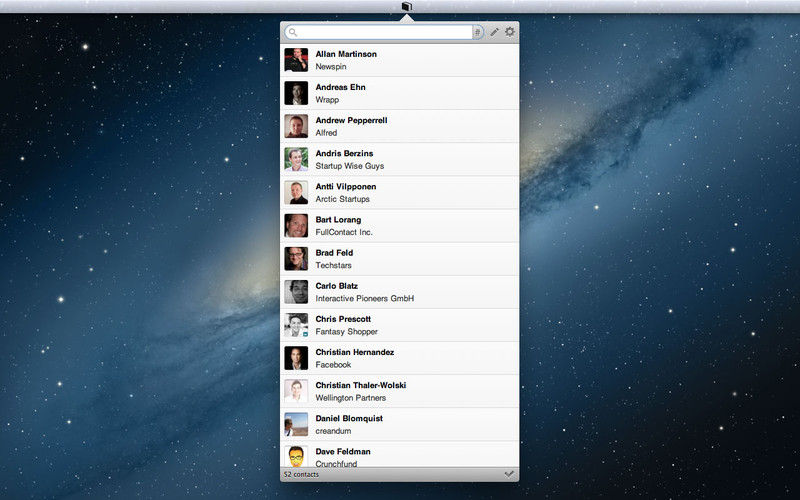This screenshot has height=500, width=800.
Task: Click Chris Prescott's photo thumbnail
Action: (296, 325)
